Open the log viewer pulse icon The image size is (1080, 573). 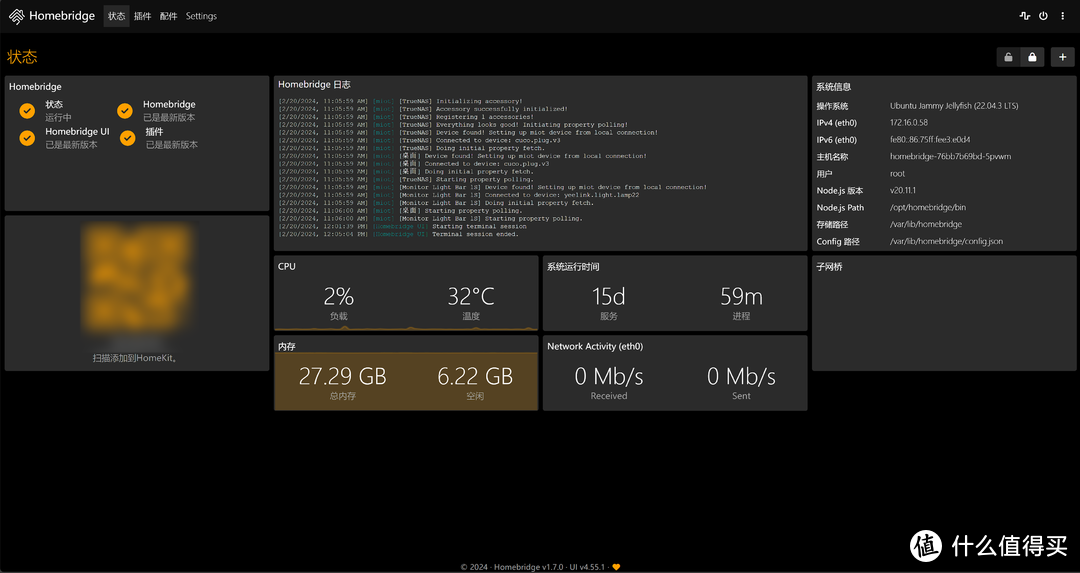click(x=1024, y=16)
